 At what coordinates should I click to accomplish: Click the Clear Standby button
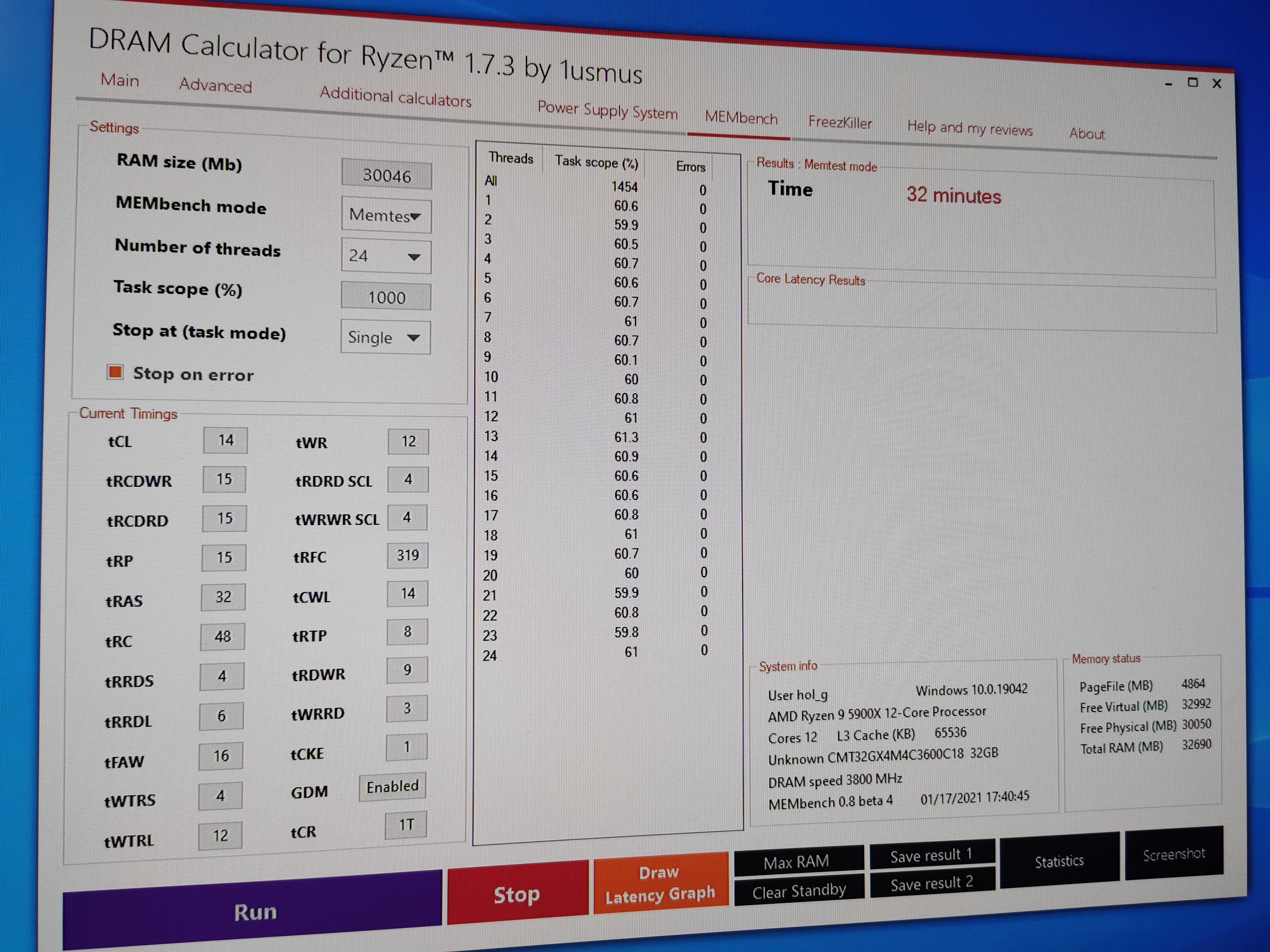point(799,891)
